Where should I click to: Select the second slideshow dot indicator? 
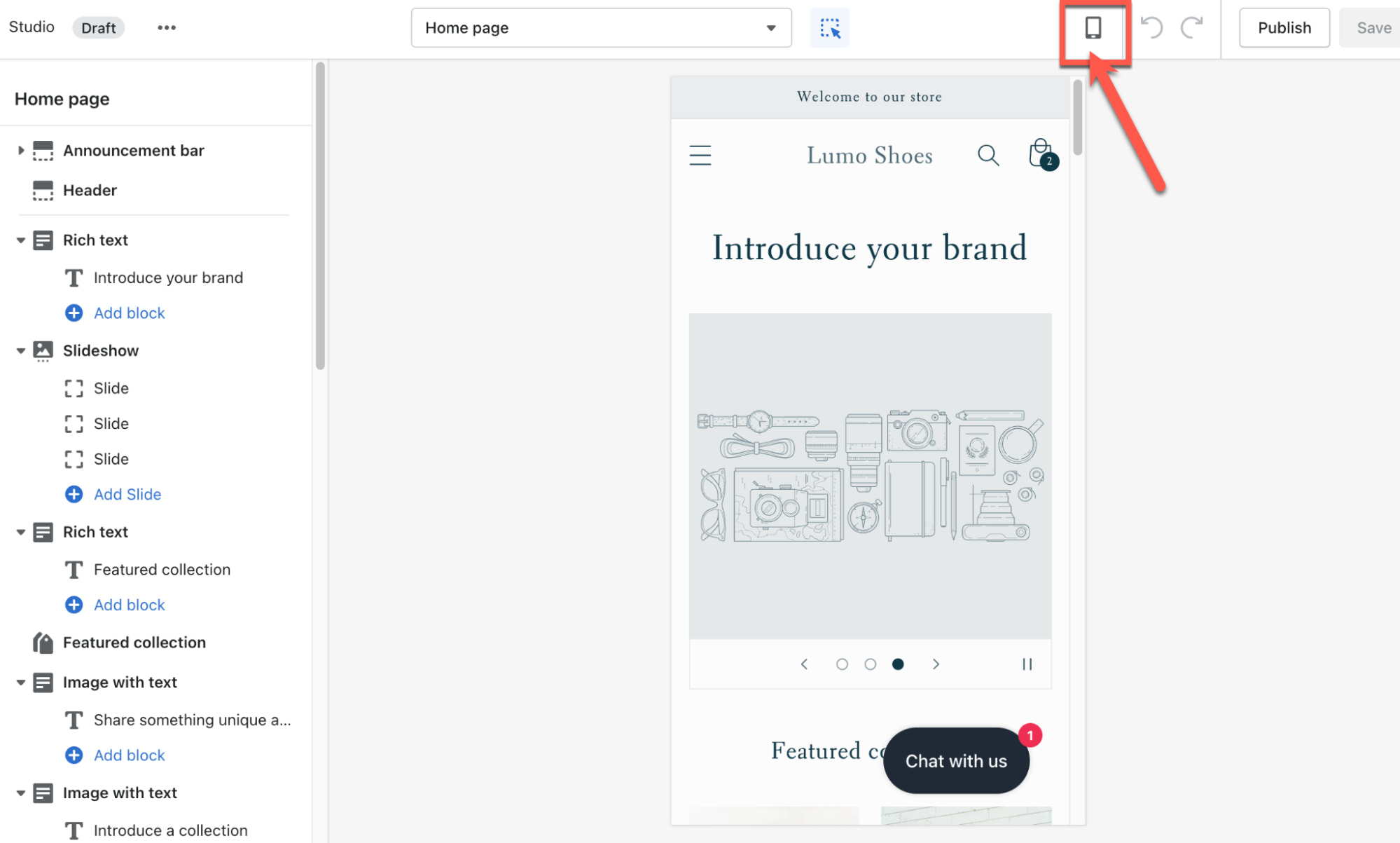[x=870, y=664]
